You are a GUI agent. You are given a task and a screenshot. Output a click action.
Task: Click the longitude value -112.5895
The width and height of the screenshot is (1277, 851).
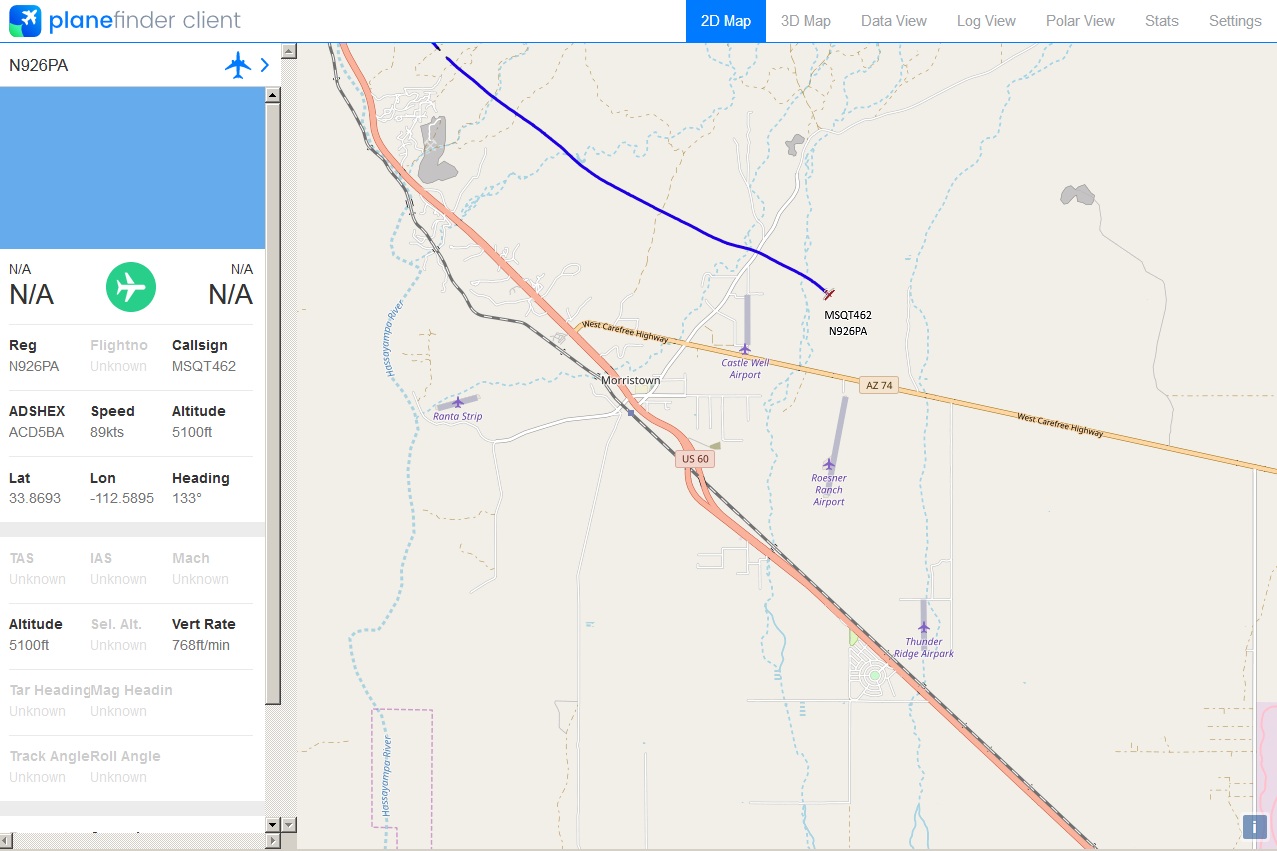[x=122, y=498]
